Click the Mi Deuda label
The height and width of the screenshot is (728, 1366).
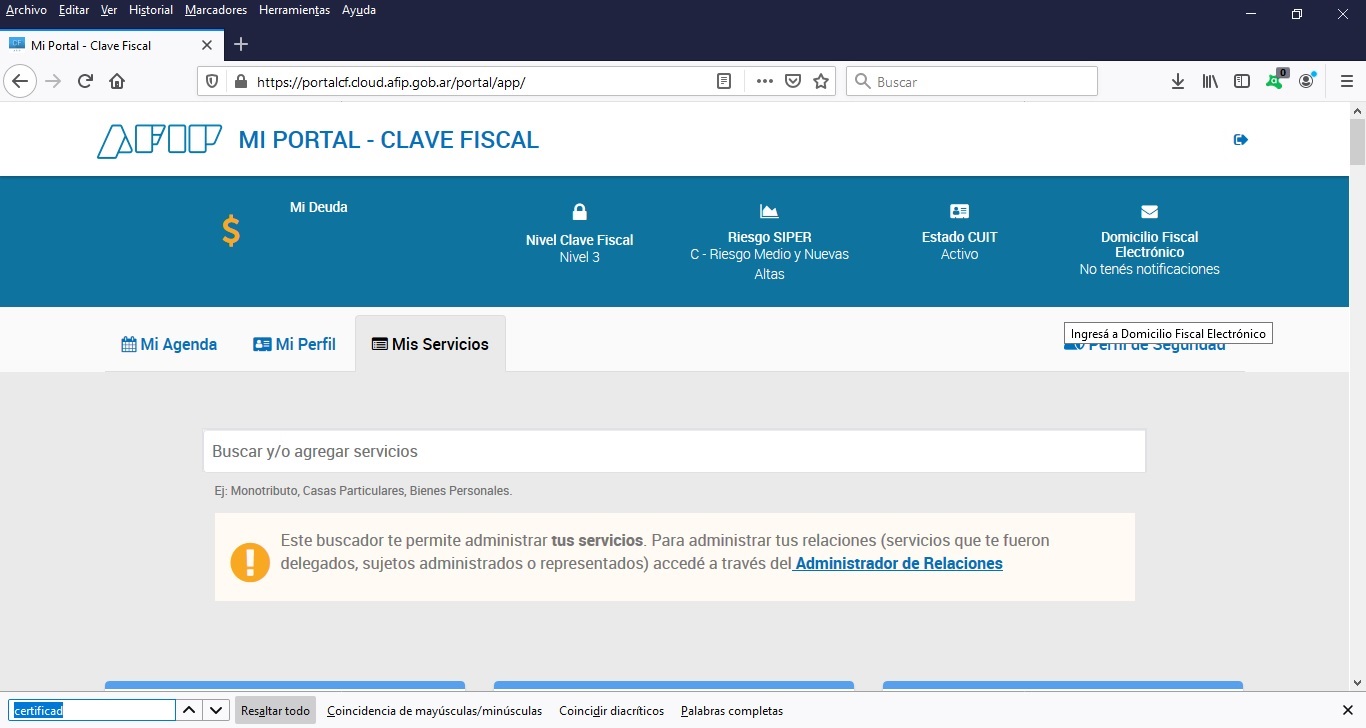(319, 207)
